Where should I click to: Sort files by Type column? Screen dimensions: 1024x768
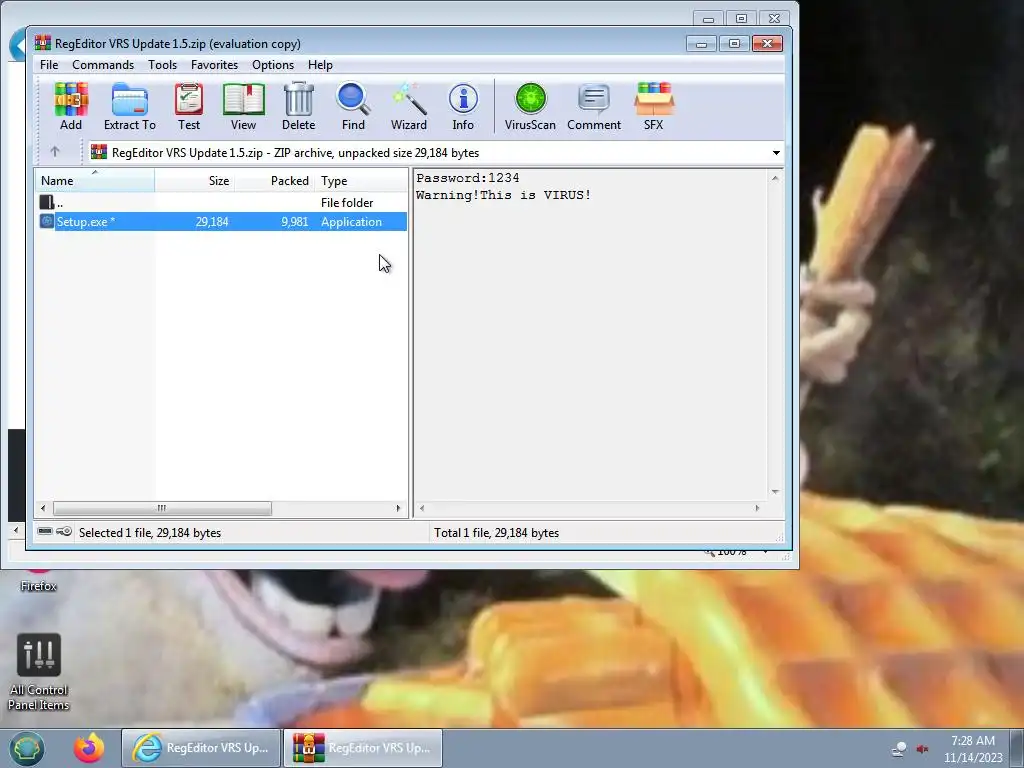[360, 180]
